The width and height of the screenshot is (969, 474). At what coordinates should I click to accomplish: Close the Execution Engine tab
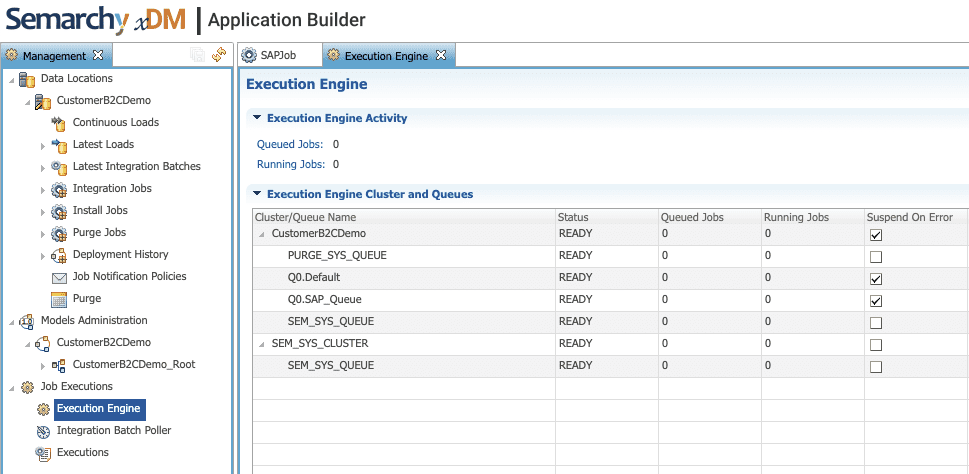click(x=441, y=55)
